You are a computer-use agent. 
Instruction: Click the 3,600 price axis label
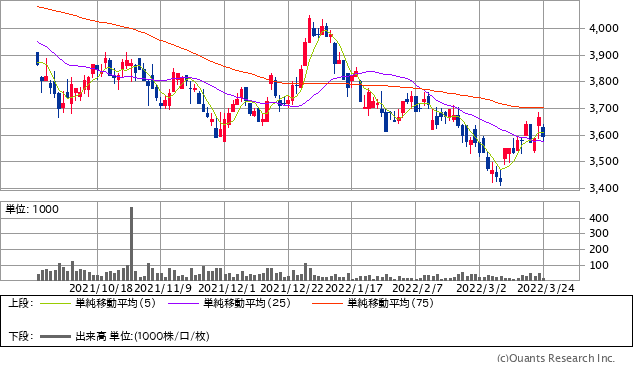click(x=604, y=135)
